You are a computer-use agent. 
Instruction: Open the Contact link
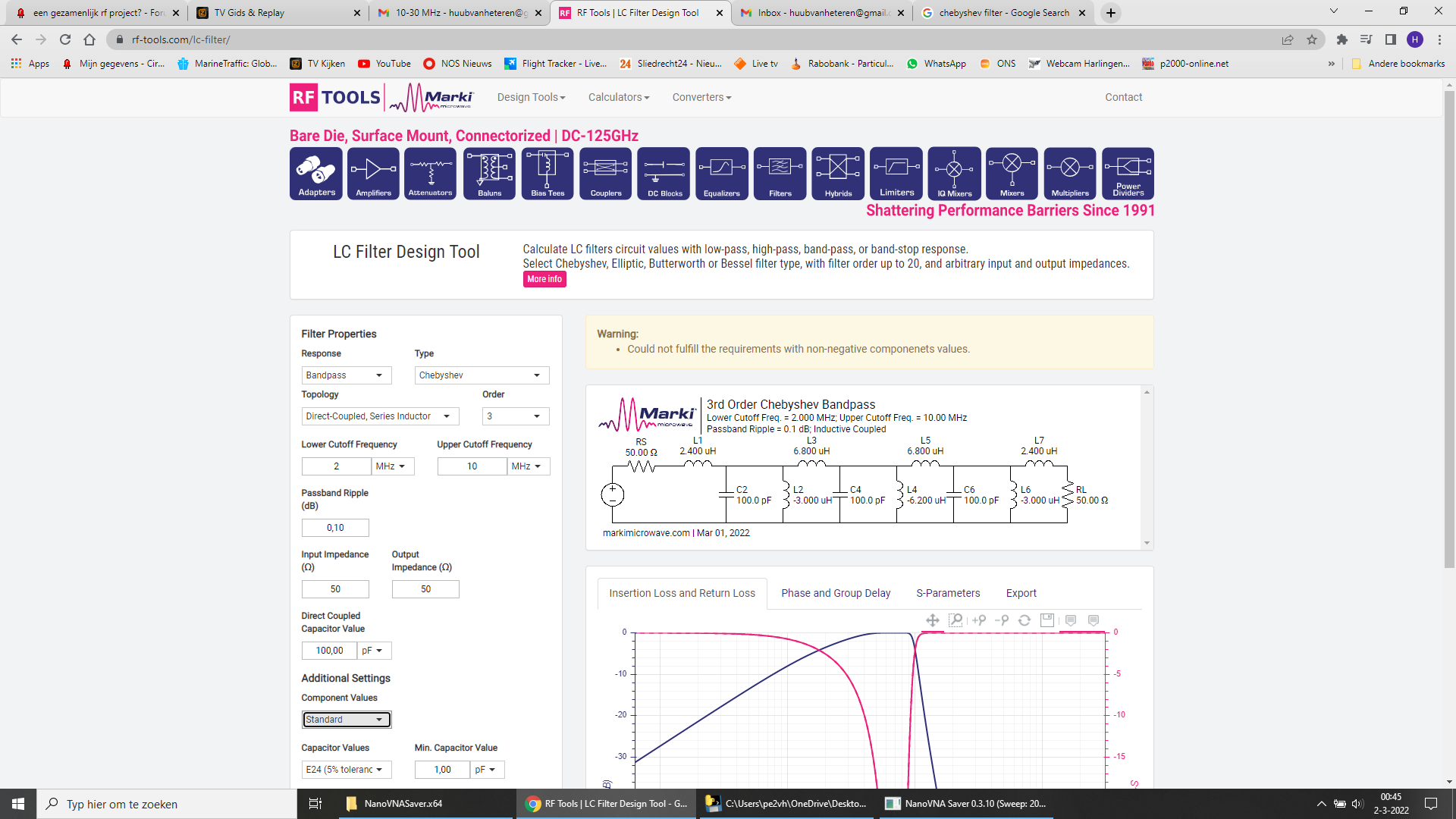point(1123,97)
